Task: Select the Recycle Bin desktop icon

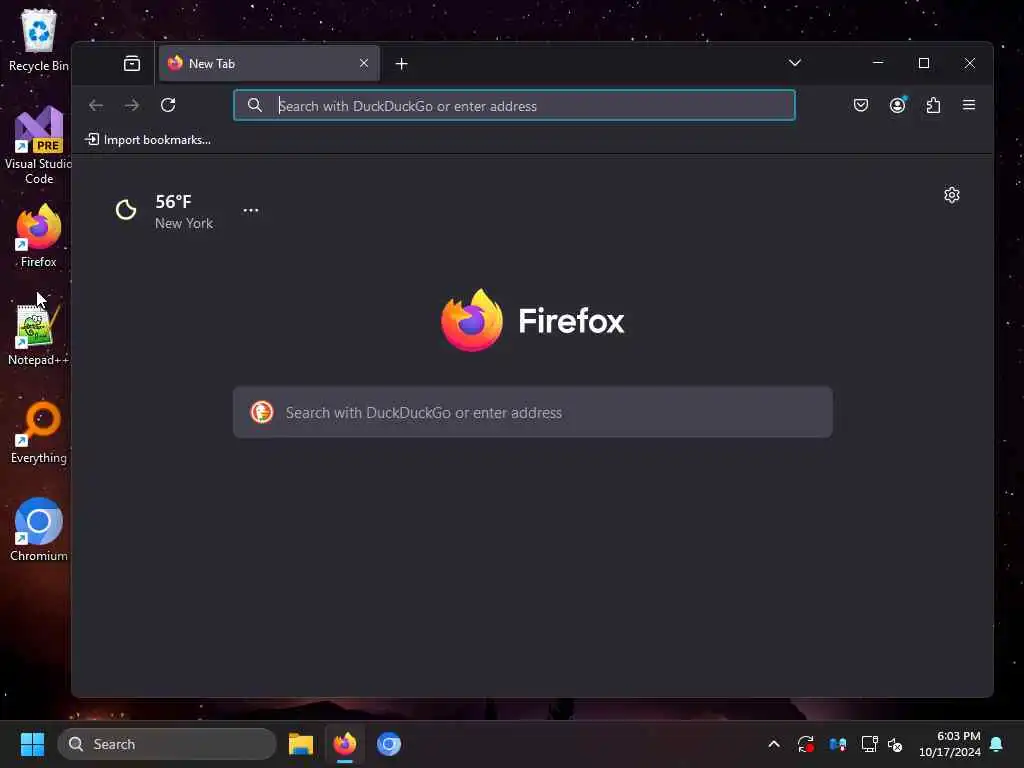Action: click(39, 40)
